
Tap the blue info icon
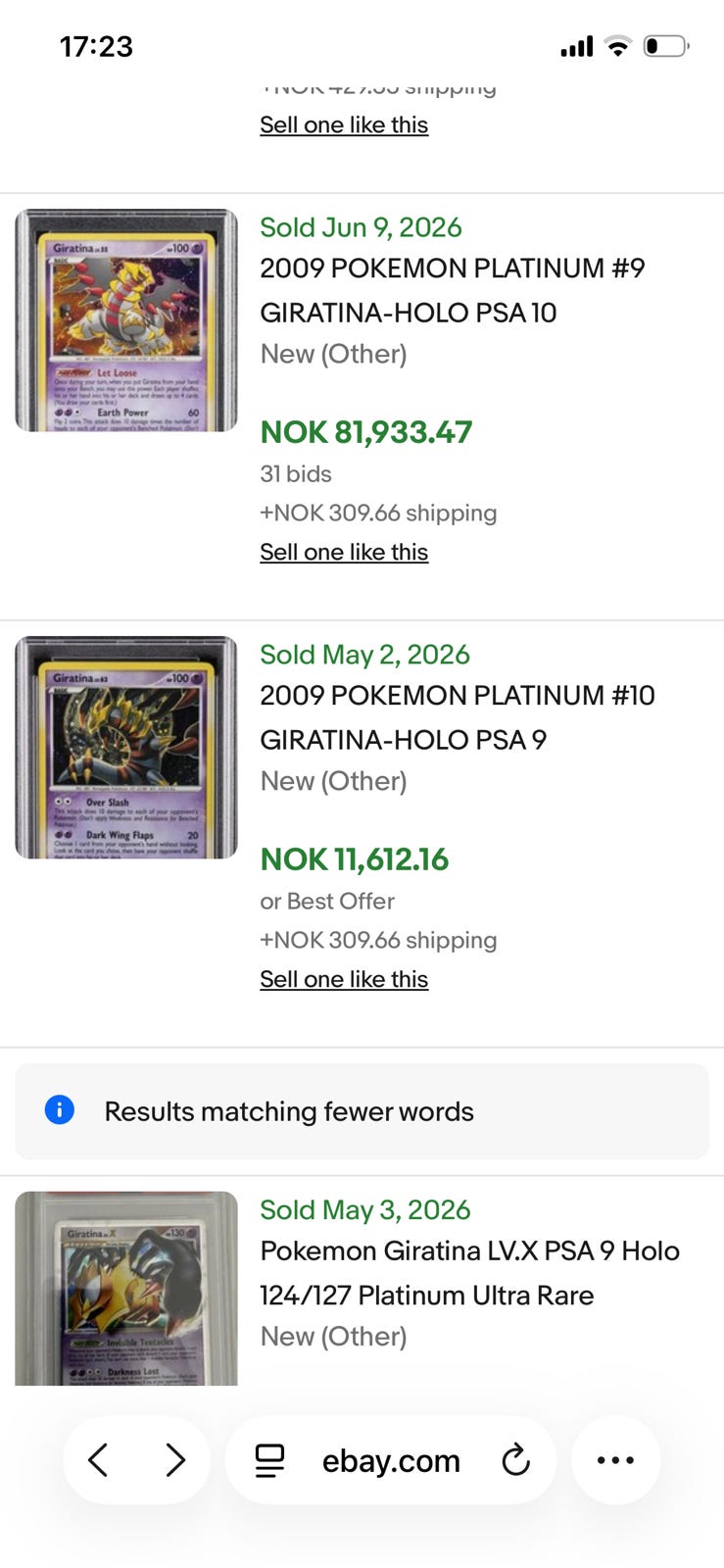[x=60, y=1110]
